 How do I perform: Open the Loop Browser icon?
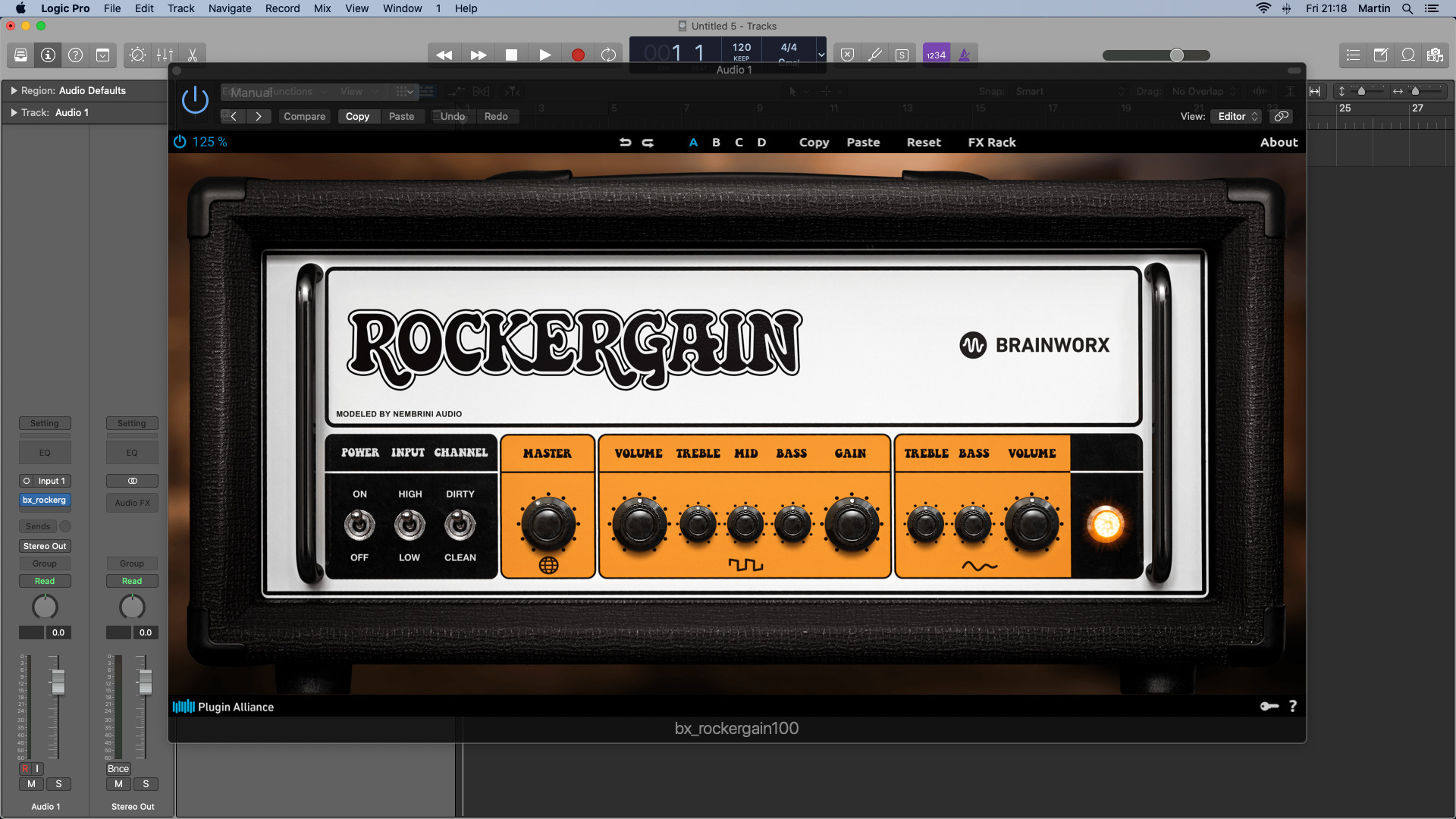pyautogui.click(x=1407, y=55)
